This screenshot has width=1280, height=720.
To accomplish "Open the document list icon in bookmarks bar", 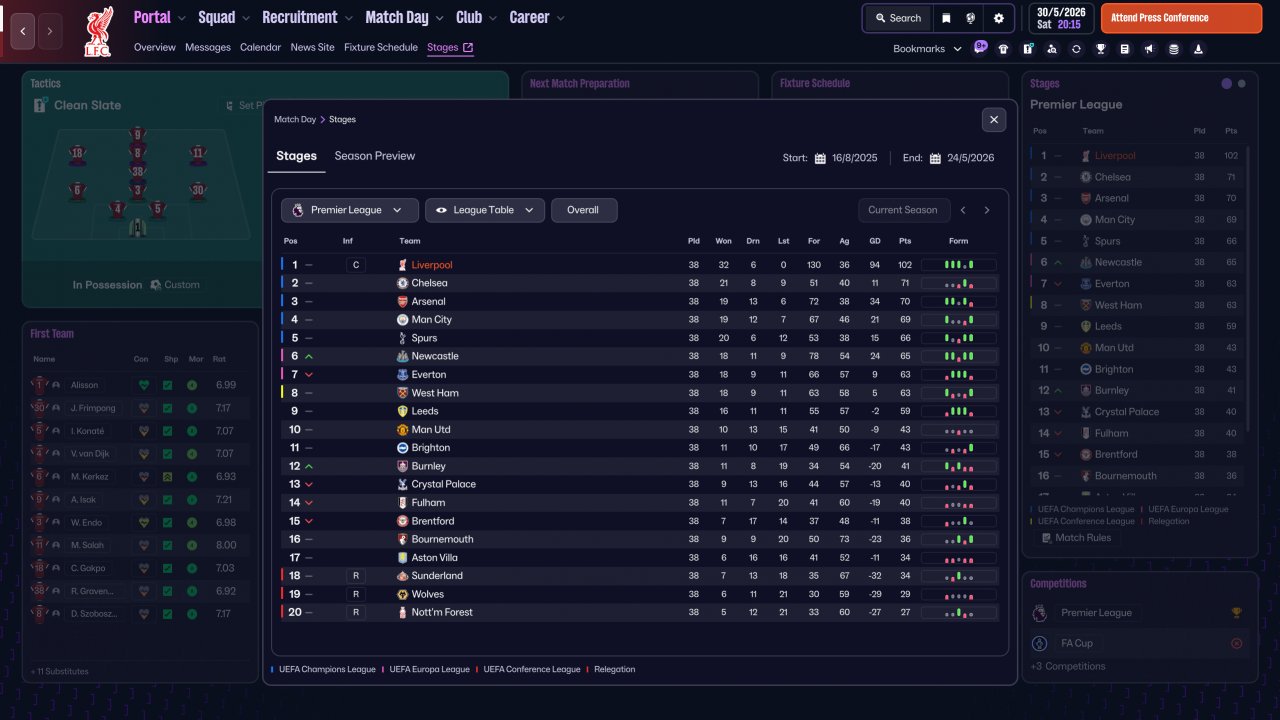I will click(1125, 48).
